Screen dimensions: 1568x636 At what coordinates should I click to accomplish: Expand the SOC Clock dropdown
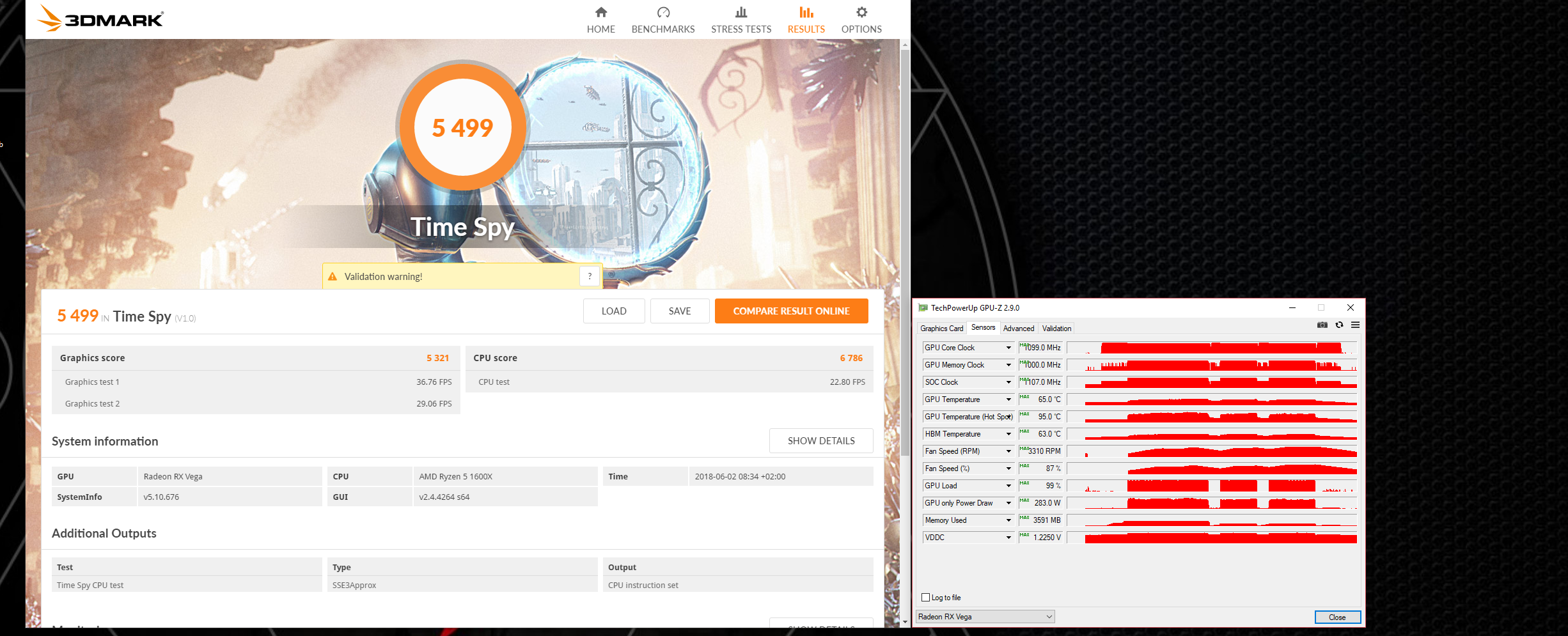click(x=1008, y=382)
